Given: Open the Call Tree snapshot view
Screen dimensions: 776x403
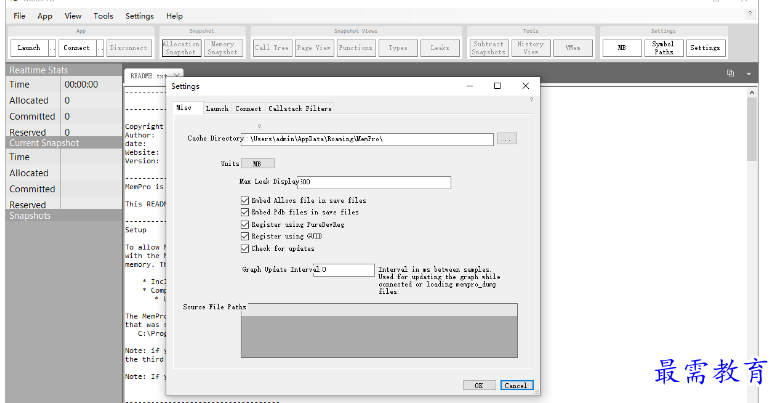Looking at the screenshot, I should pos(271,47).
